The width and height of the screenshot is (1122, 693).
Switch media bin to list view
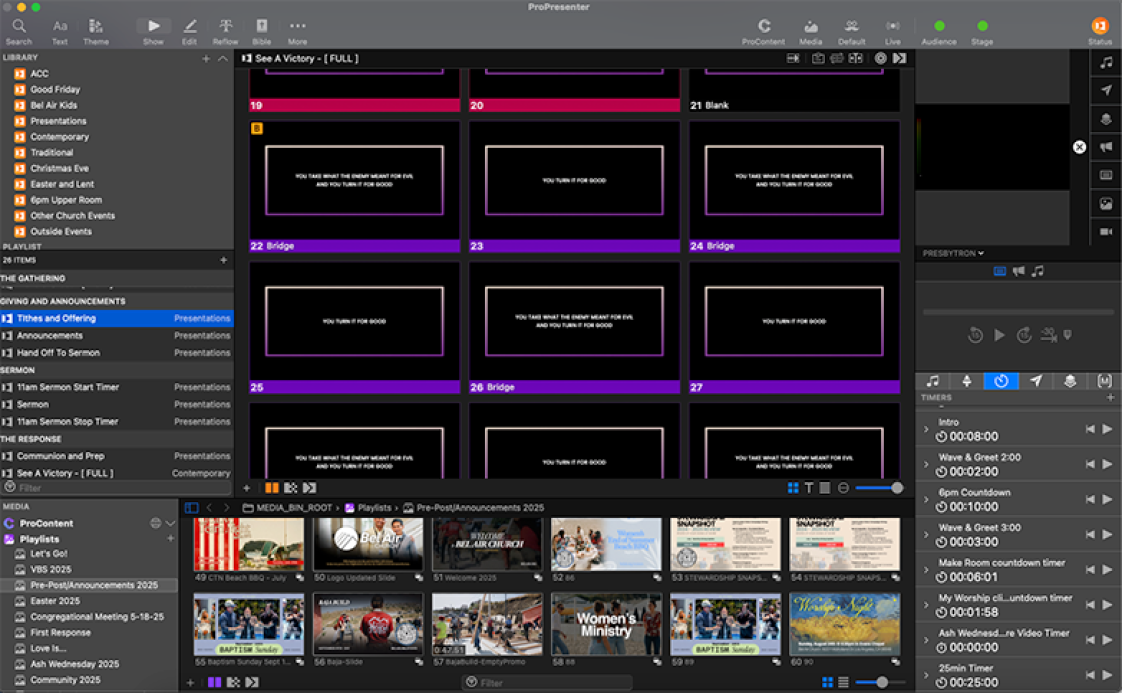tap(843, 682)
